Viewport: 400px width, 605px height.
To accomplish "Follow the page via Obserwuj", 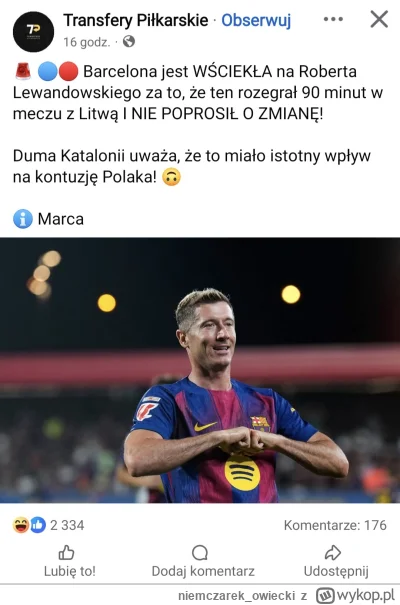I will click(x=256, y=20).
